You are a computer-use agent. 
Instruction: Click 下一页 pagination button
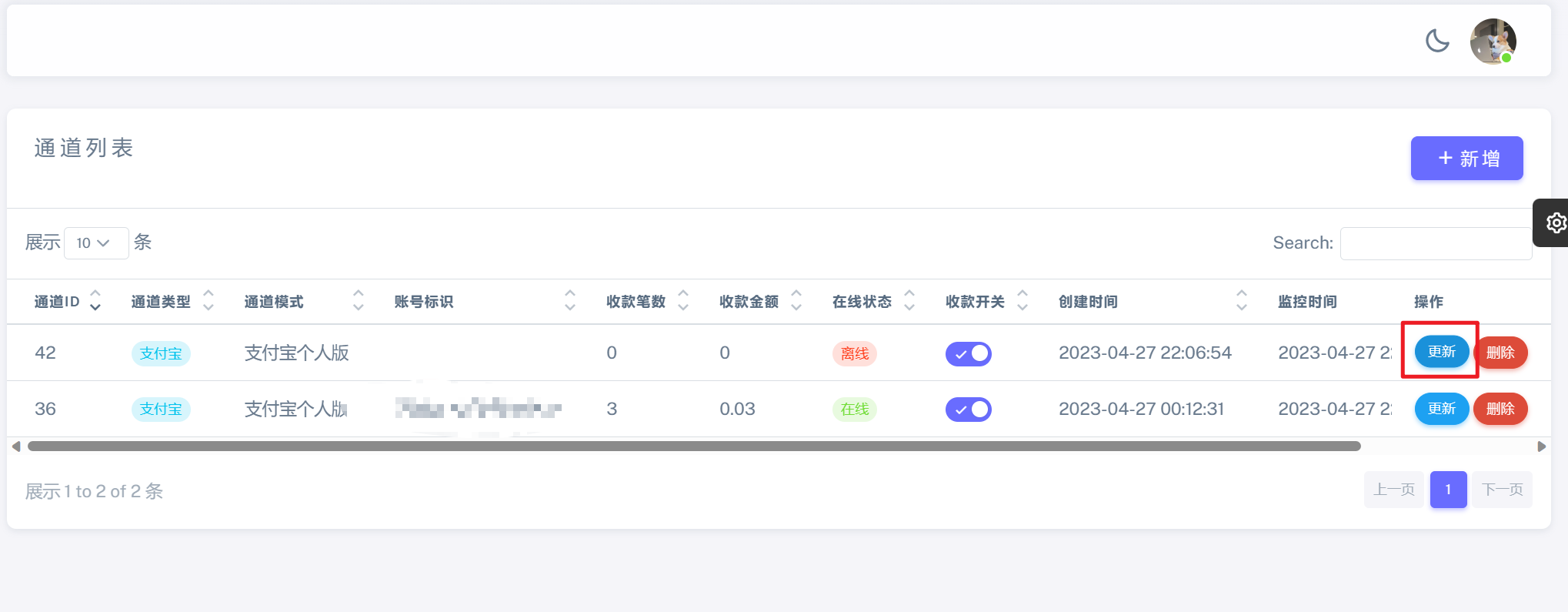pos(1502,490)
